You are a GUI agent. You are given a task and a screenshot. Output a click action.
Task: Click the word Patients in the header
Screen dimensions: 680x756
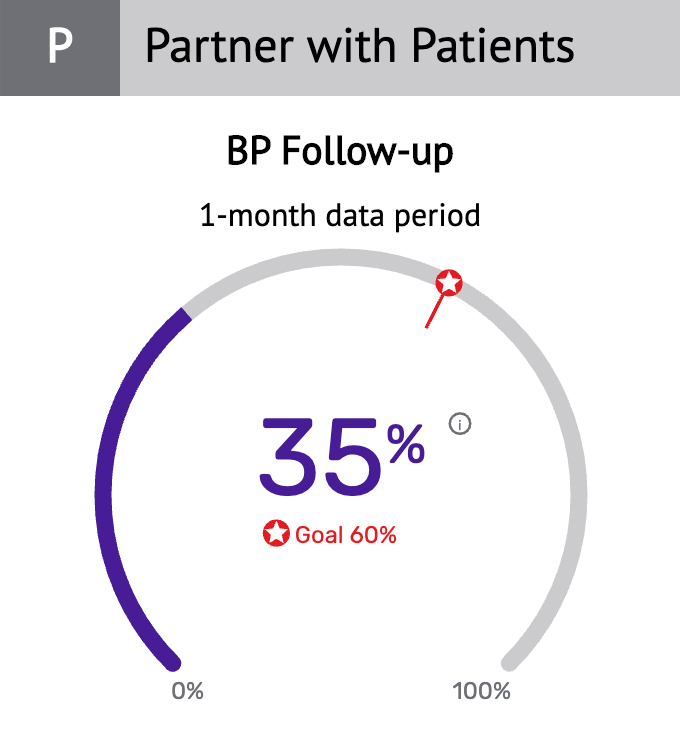493,46
